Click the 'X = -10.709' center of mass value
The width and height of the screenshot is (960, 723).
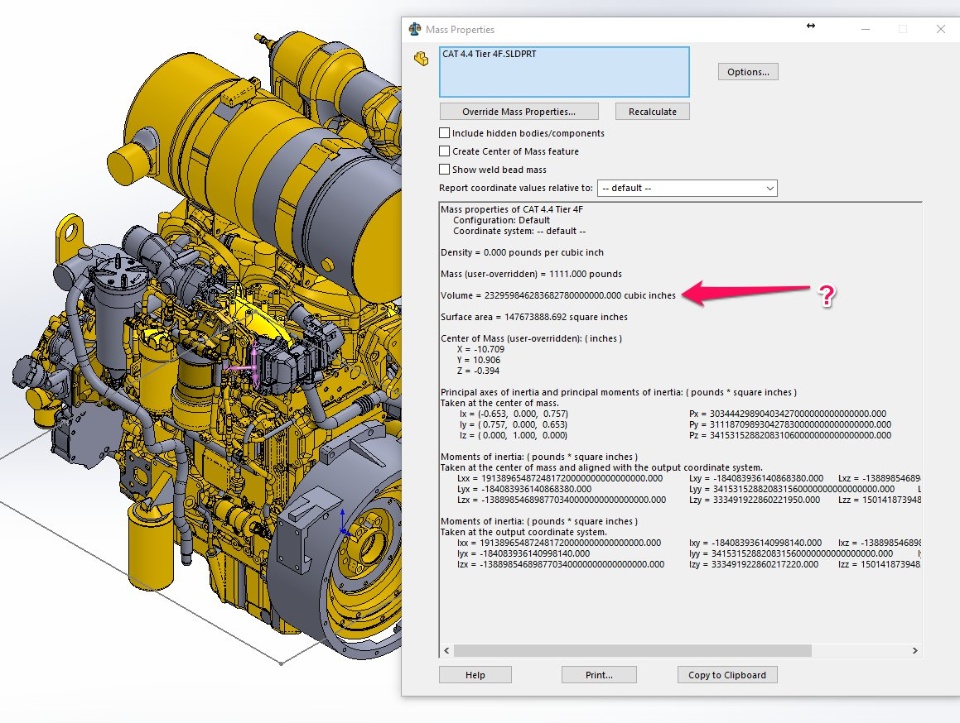coord(481,349)
